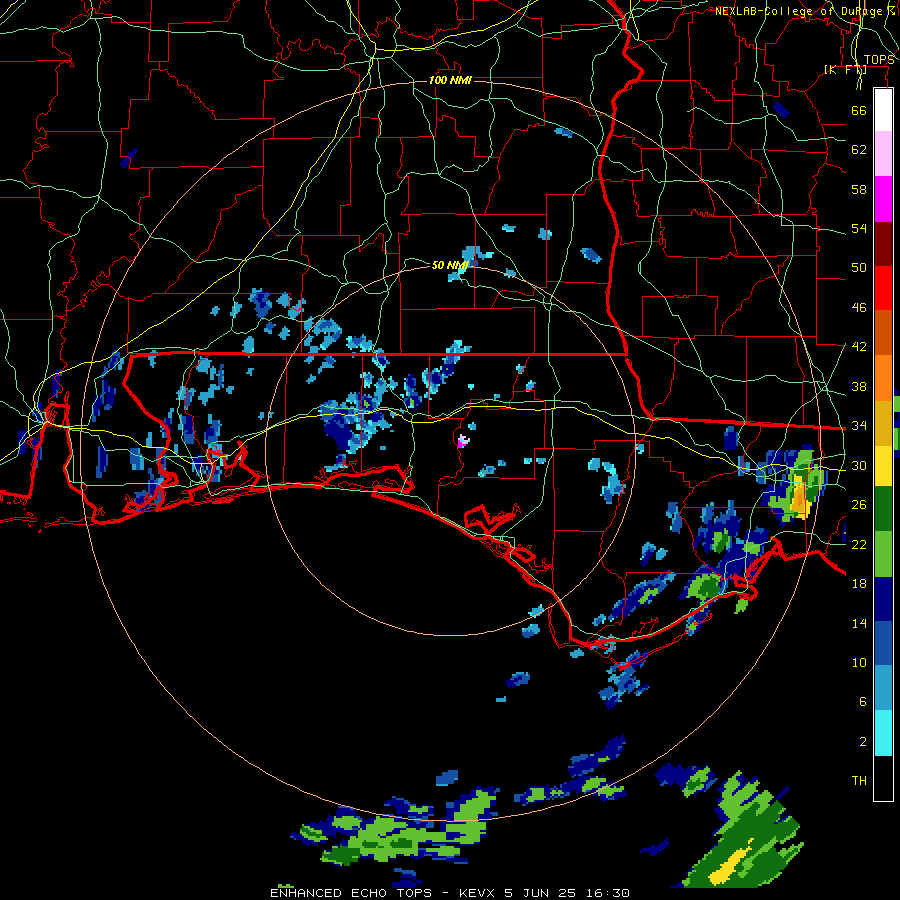Click the TOPS legend title
The image size is (900, 900).
tap(879, 60)
